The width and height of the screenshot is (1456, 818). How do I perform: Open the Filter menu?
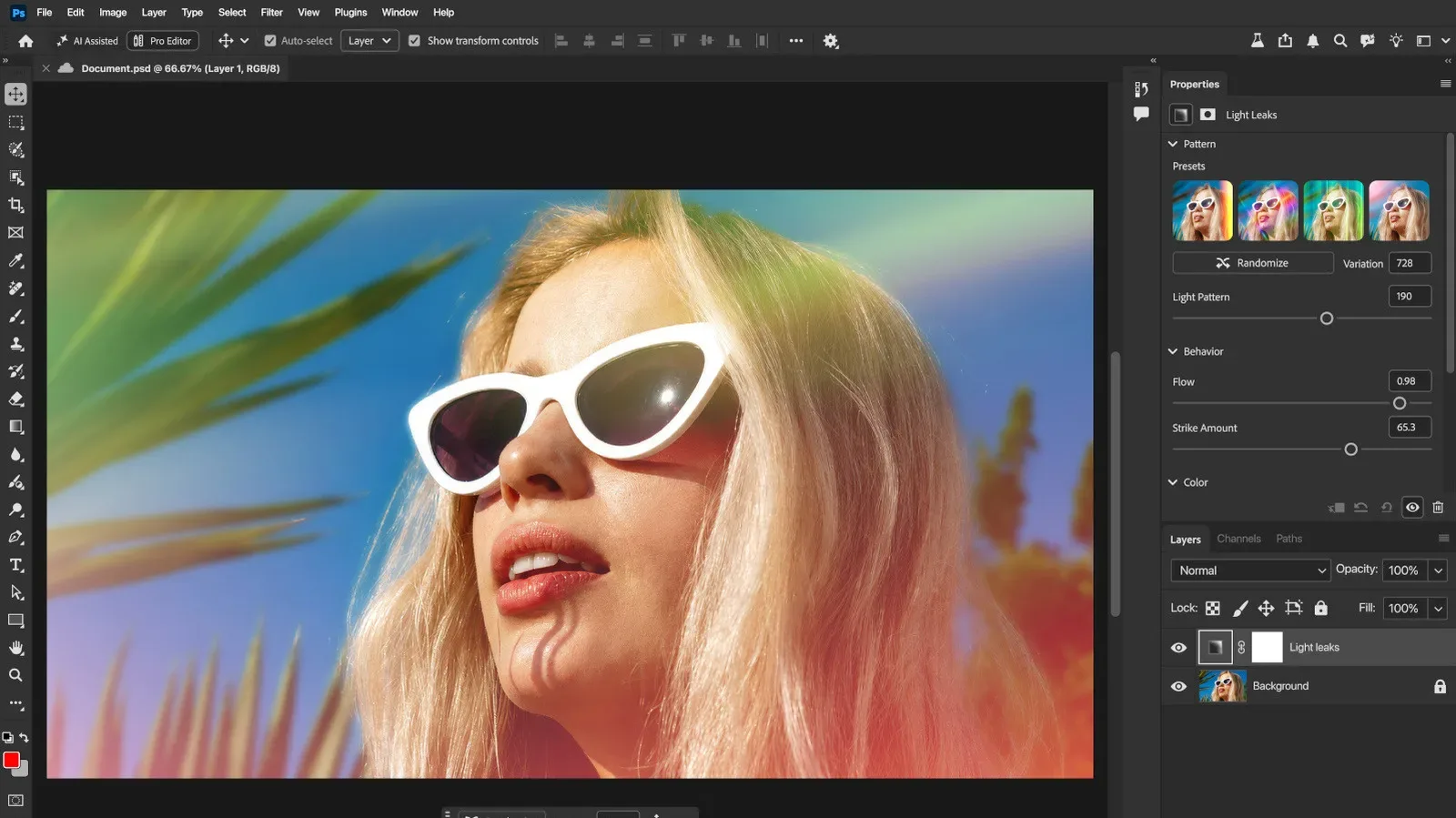tap(271, 13)
